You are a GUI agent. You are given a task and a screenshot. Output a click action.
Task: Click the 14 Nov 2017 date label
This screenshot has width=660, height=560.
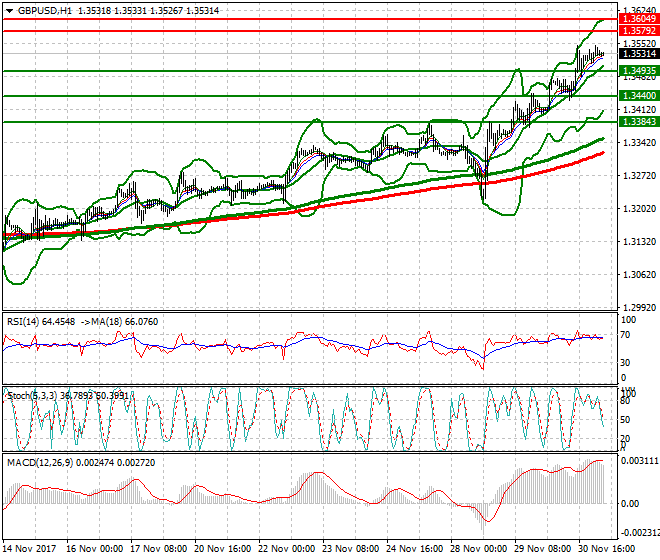pos(29,549)
